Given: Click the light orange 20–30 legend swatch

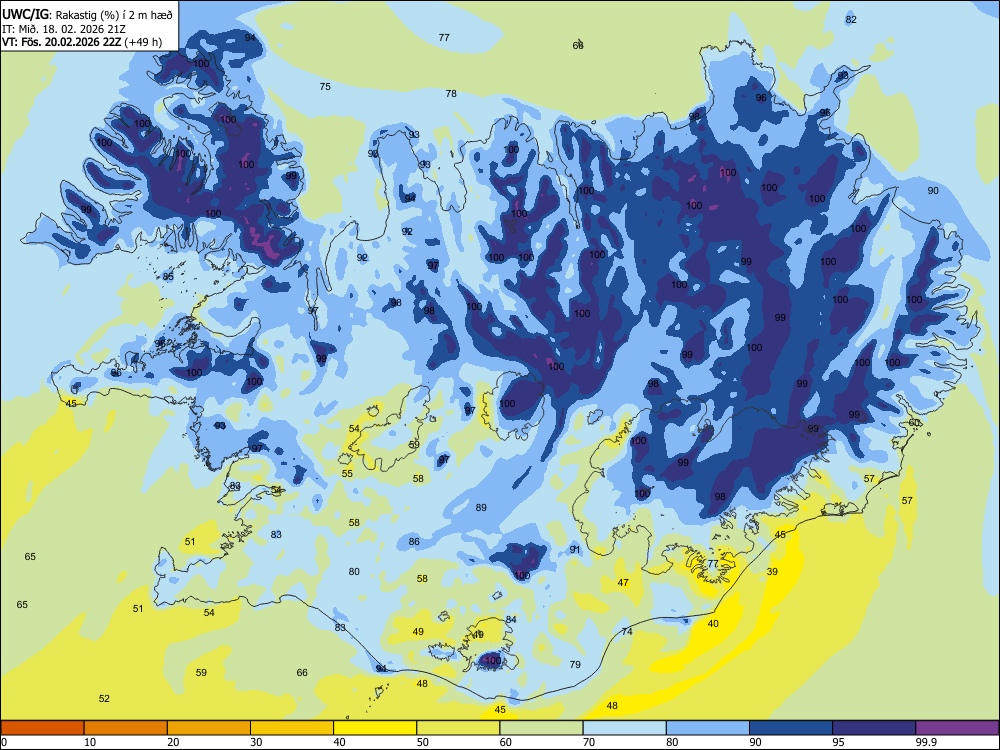Looking at the screenshot, I should 209,728.
